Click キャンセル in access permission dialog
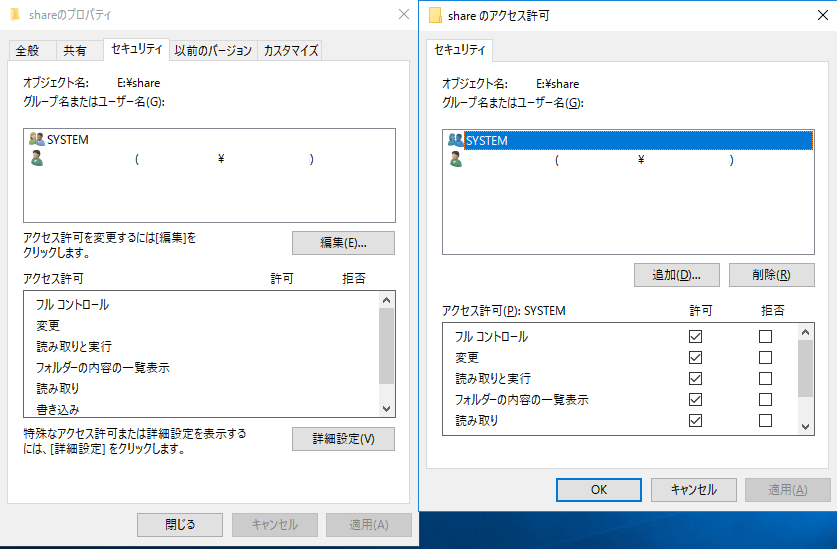This screenshot has width=837, height=549. coord(693,490)
